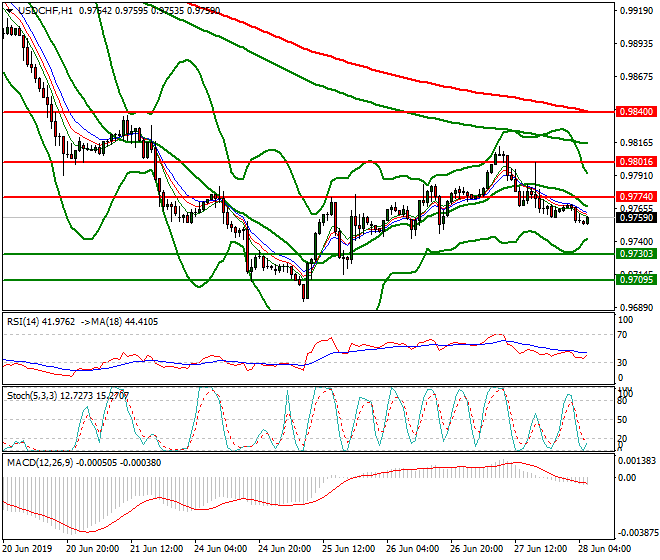Click the RSI scale value 30
The image size is (660, 560).
coord(622,363)
